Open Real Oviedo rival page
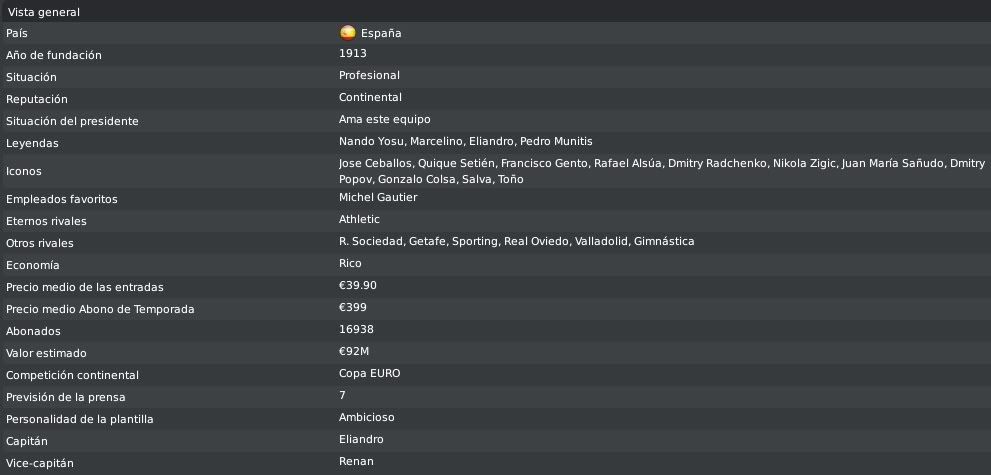 (x=536, y=241)
